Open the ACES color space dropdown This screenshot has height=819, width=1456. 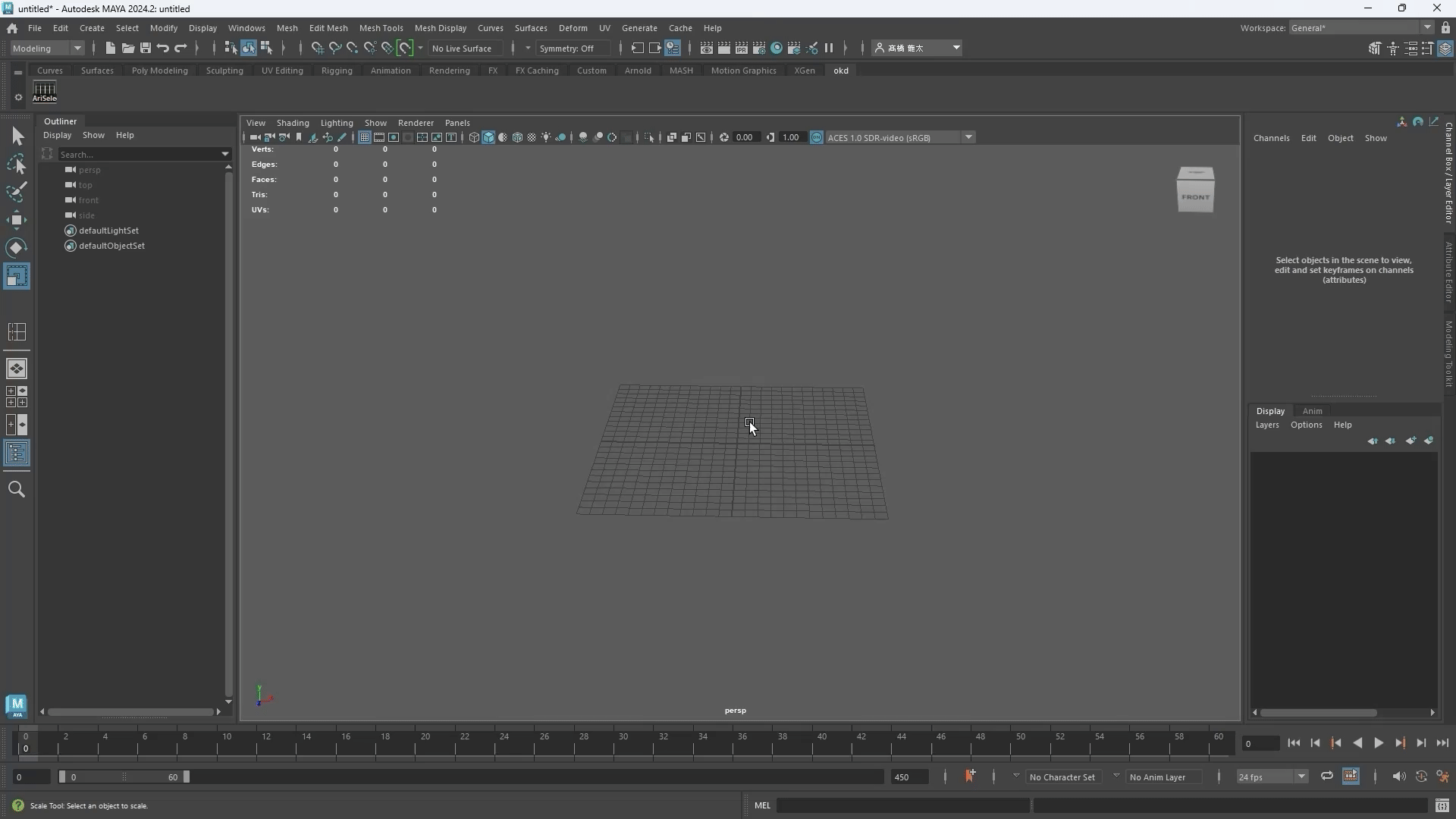click(968, 137)
